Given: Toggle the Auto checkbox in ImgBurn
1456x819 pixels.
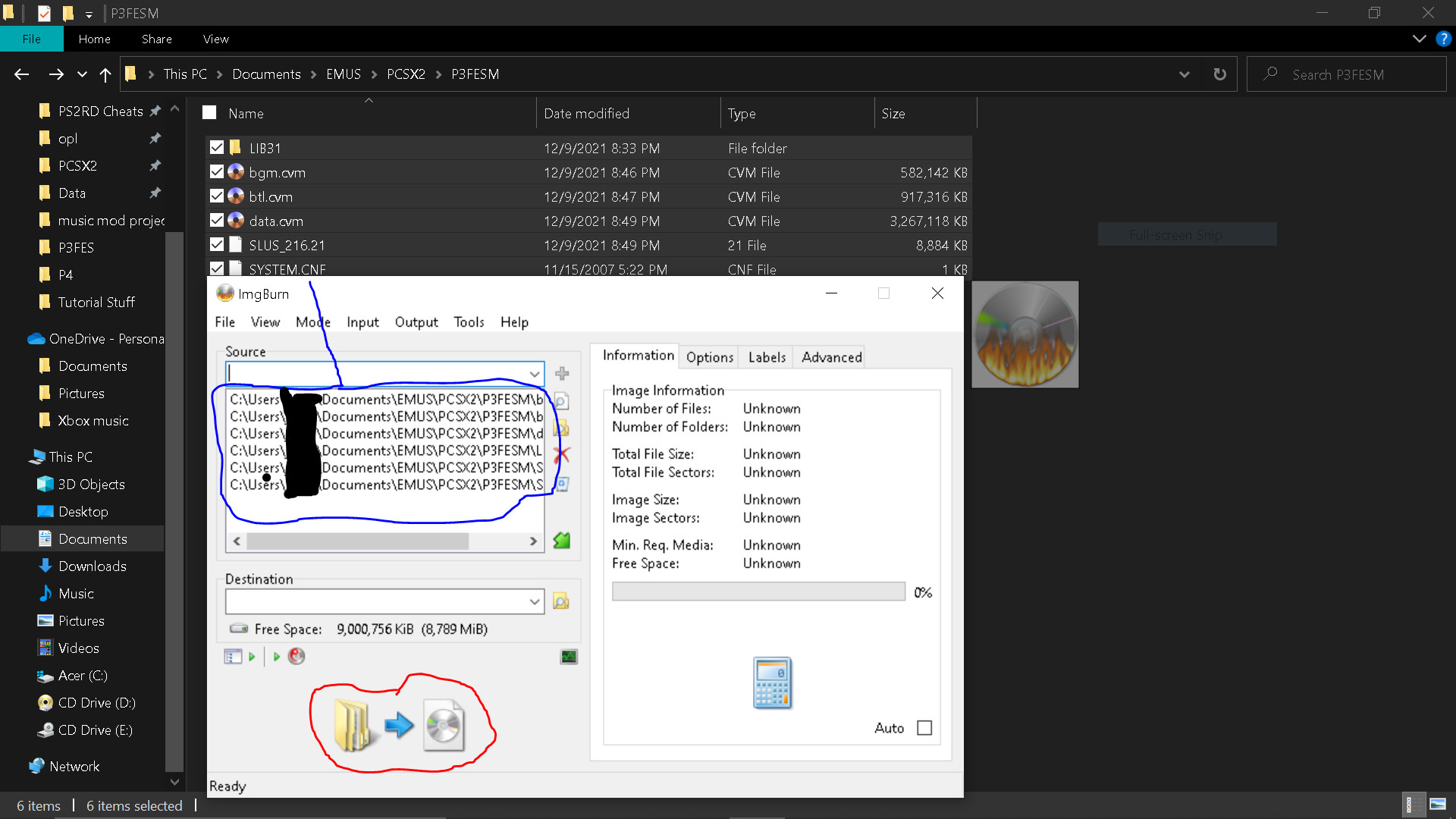Looking at the screenshot, I should coord(923,728).
